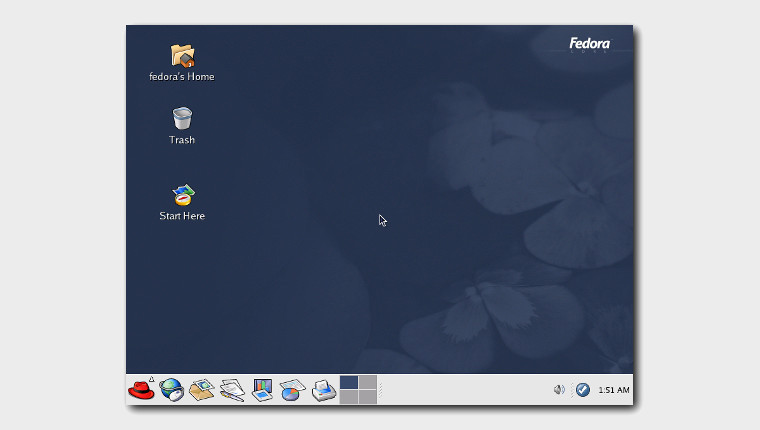Open the email client launcher

202,390
